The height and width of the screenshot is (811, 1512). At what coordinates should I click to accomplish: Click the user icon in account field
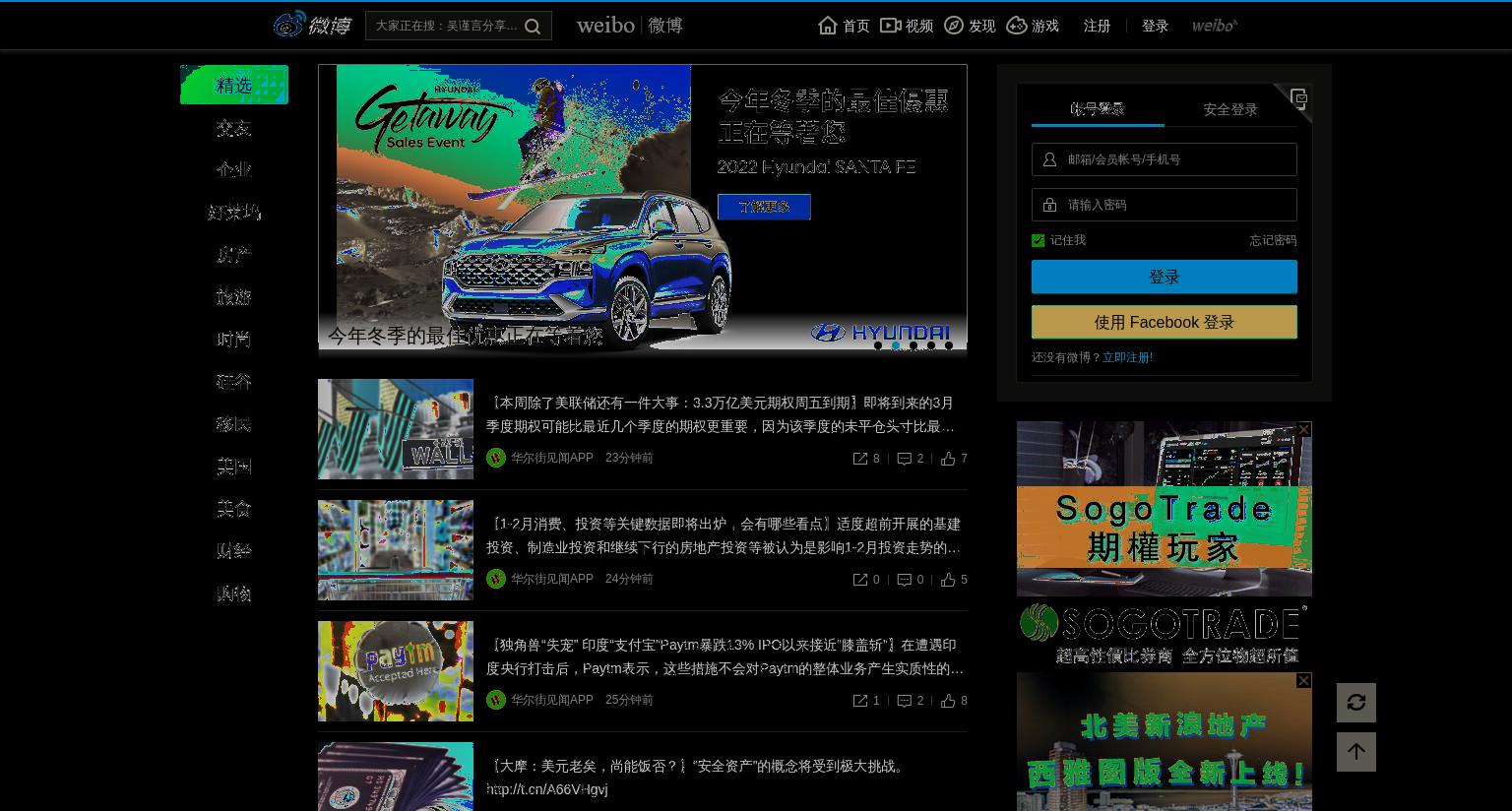pos(1049,159)
